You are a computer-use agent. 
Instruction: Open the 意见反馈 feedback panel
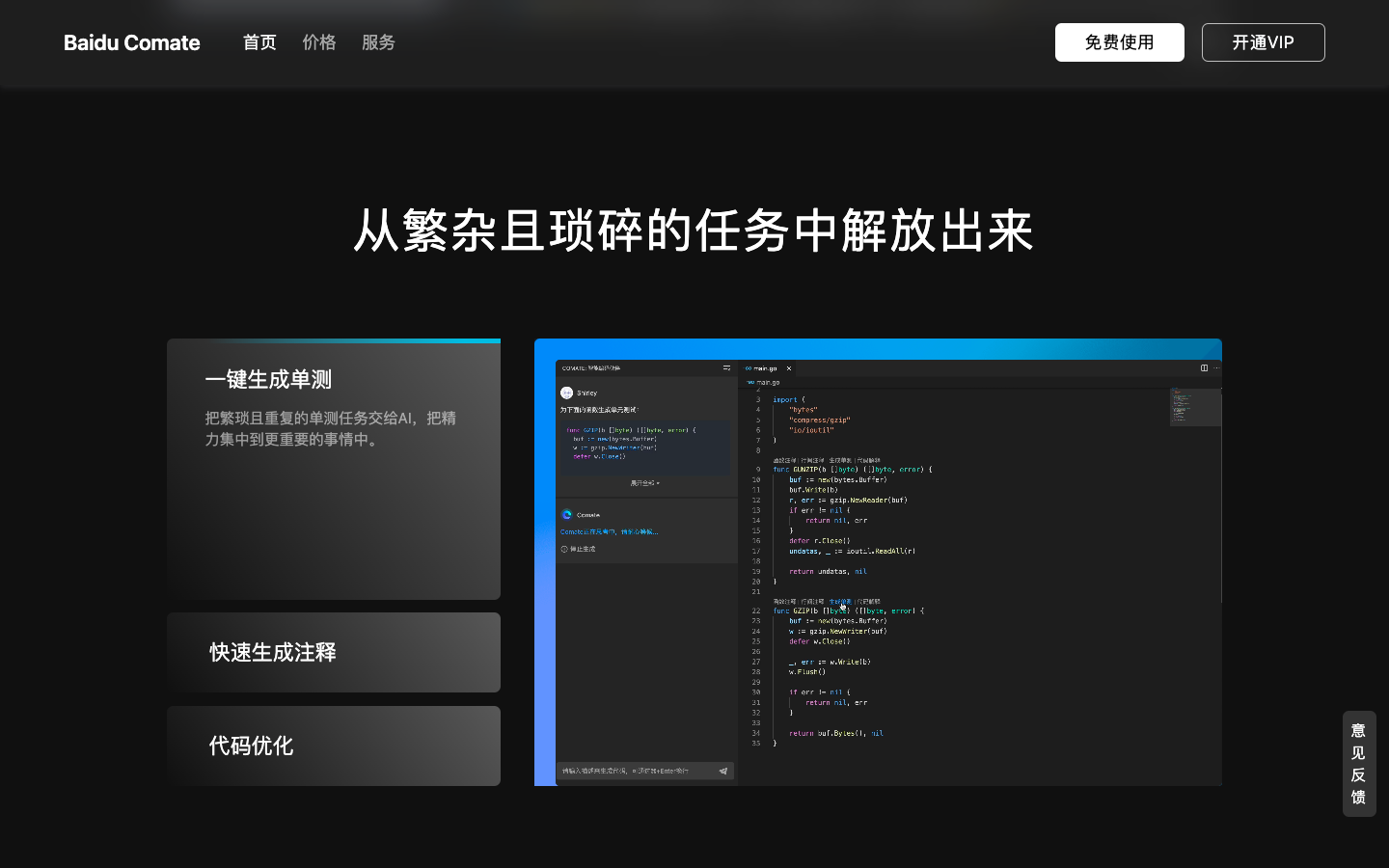point(1358,764)
